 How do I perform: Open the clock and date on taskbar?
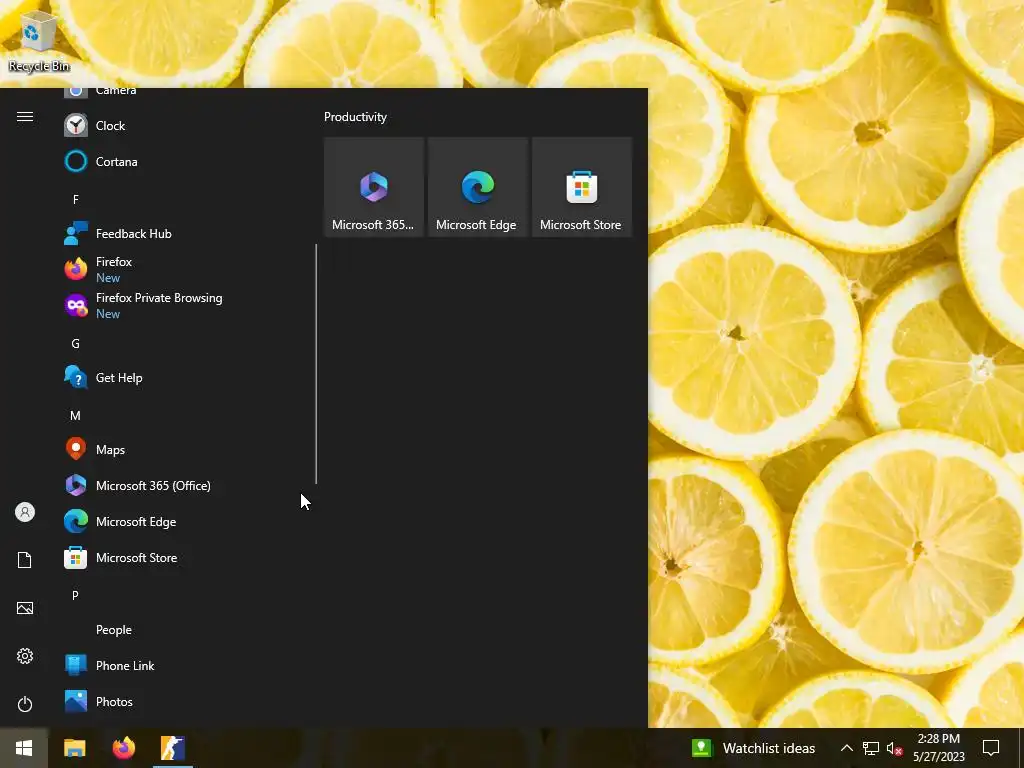click(x=938, y=748)
